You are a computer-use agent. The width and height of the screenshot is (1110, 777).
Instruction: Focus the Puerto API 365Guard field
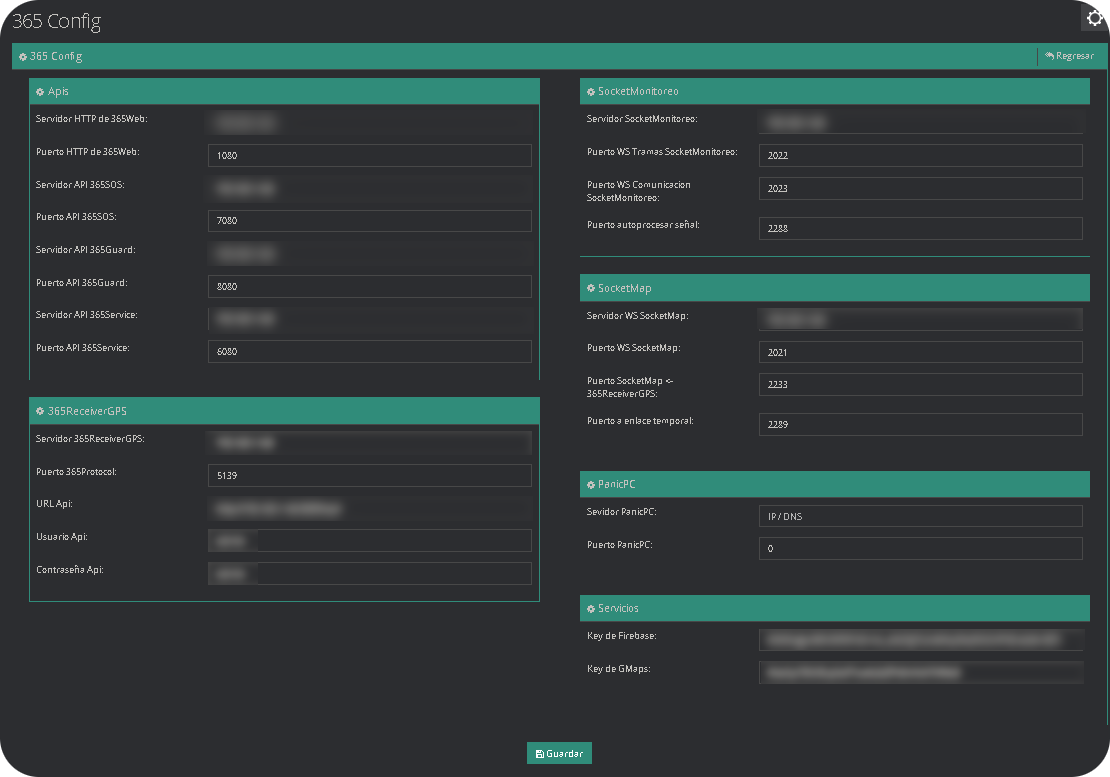coord(369,286)
